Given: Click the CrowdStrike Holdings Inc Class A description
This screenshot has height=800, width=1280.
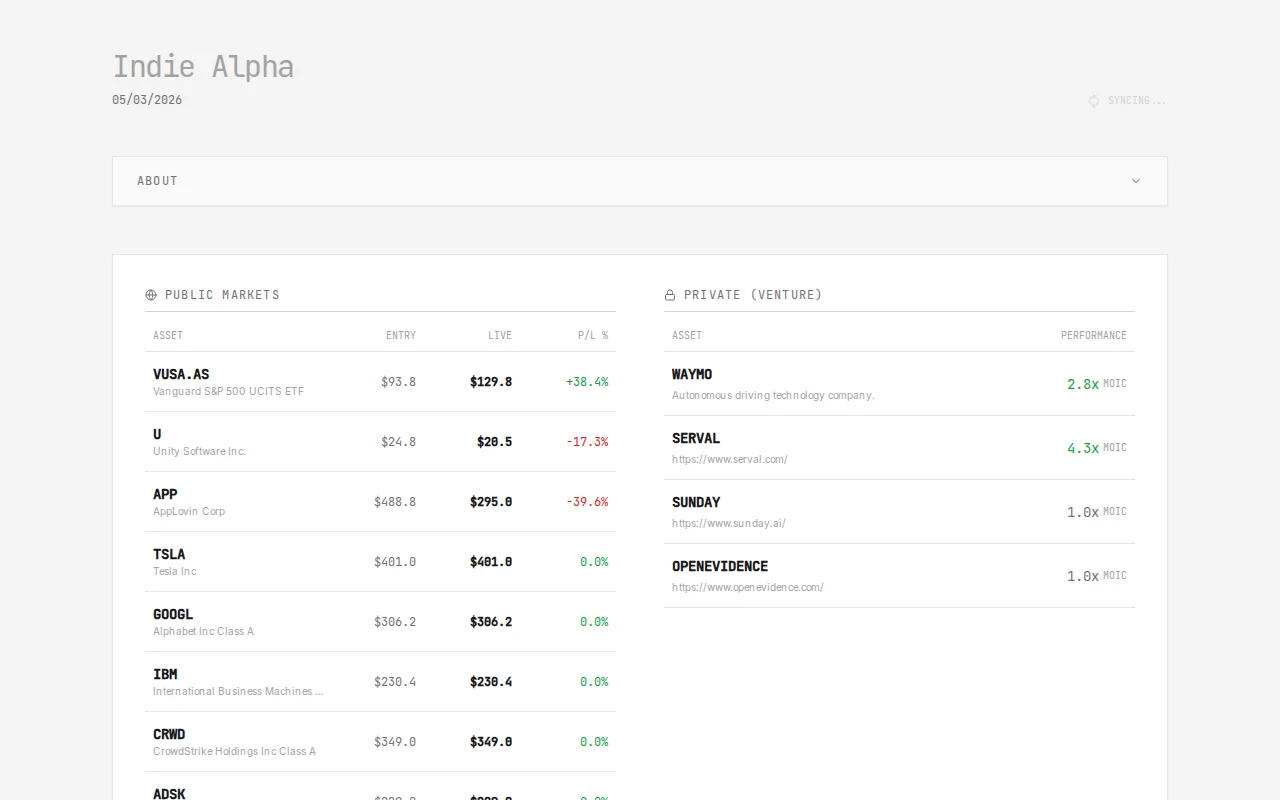Looking at the screenshot, I should (234, 751).
